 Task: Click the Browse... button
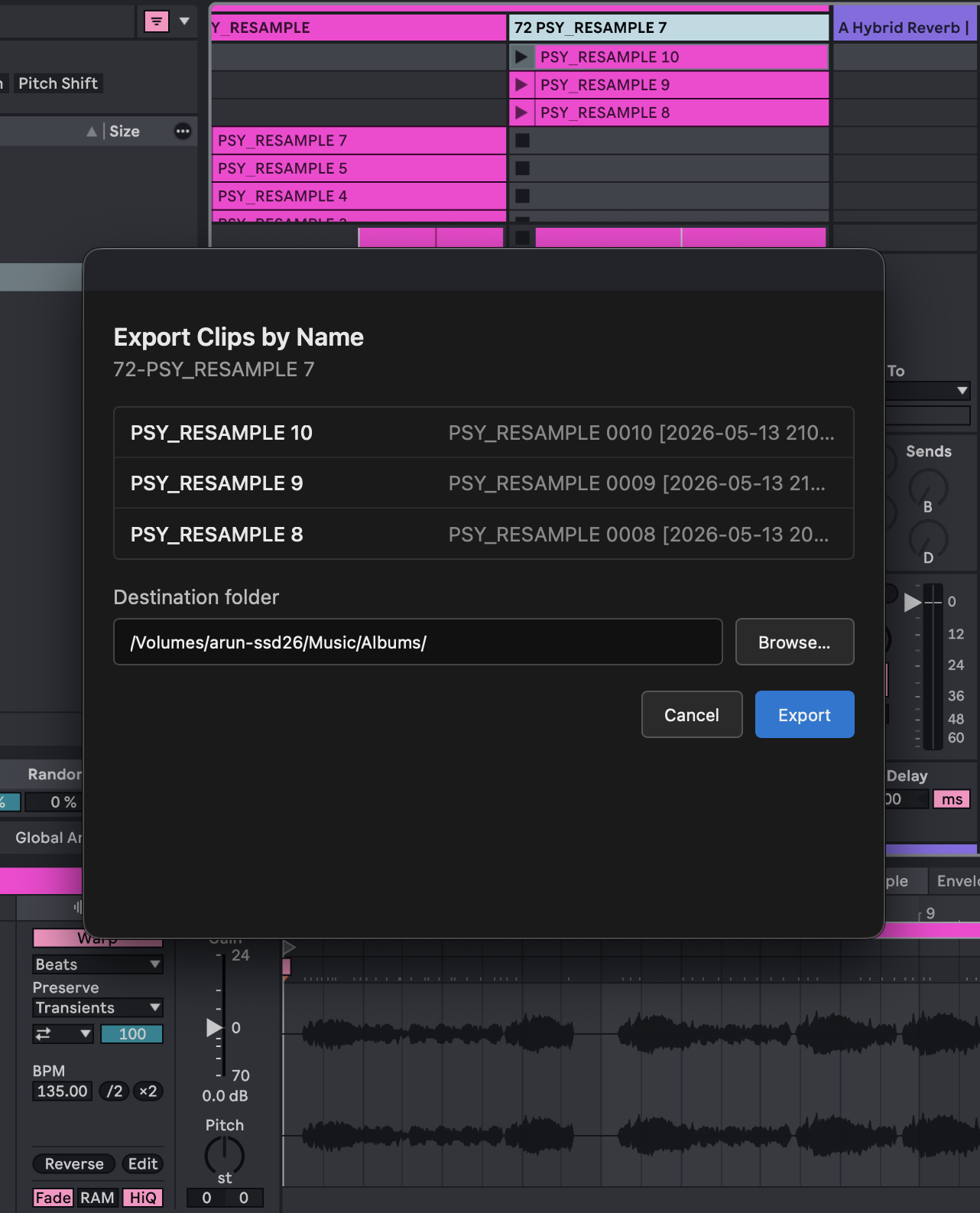pos(794,642)
